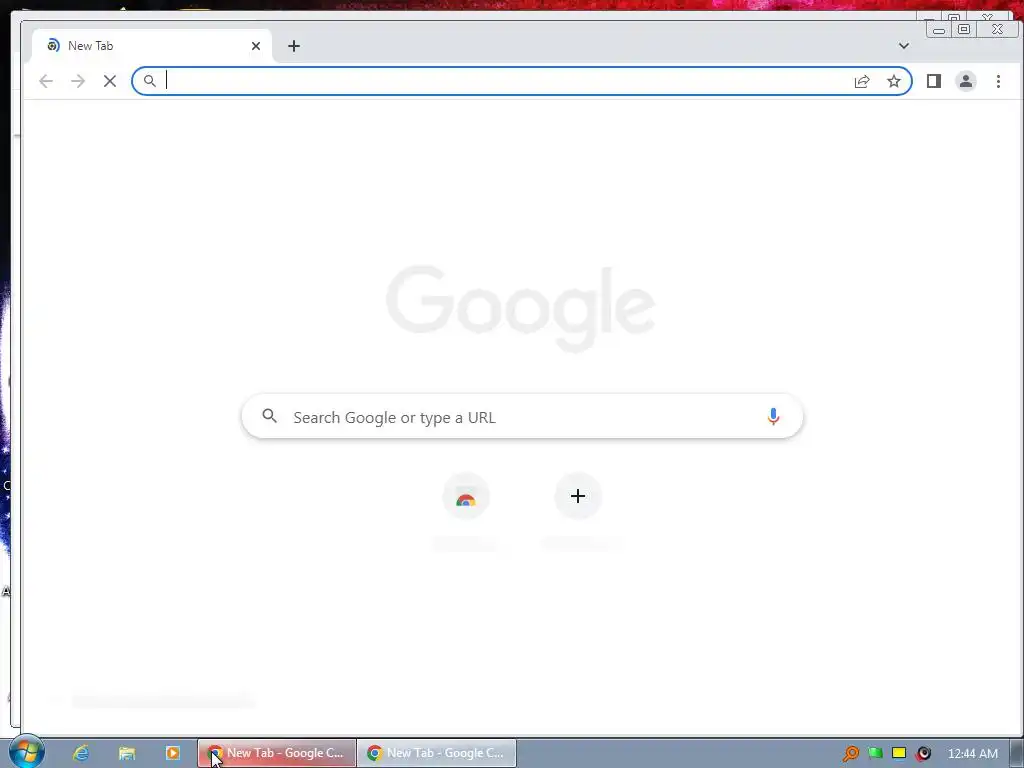Screen dimensions: 1024x768
Task: Open a new tab with plus button
Action: (x=294, y=46)
